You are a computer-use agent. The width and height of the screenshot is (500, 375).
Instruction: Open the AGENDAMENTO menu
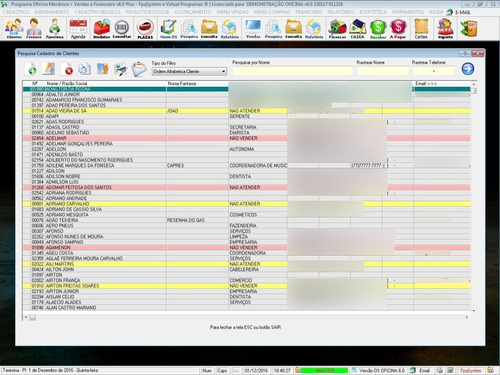[x=52, y=12]
